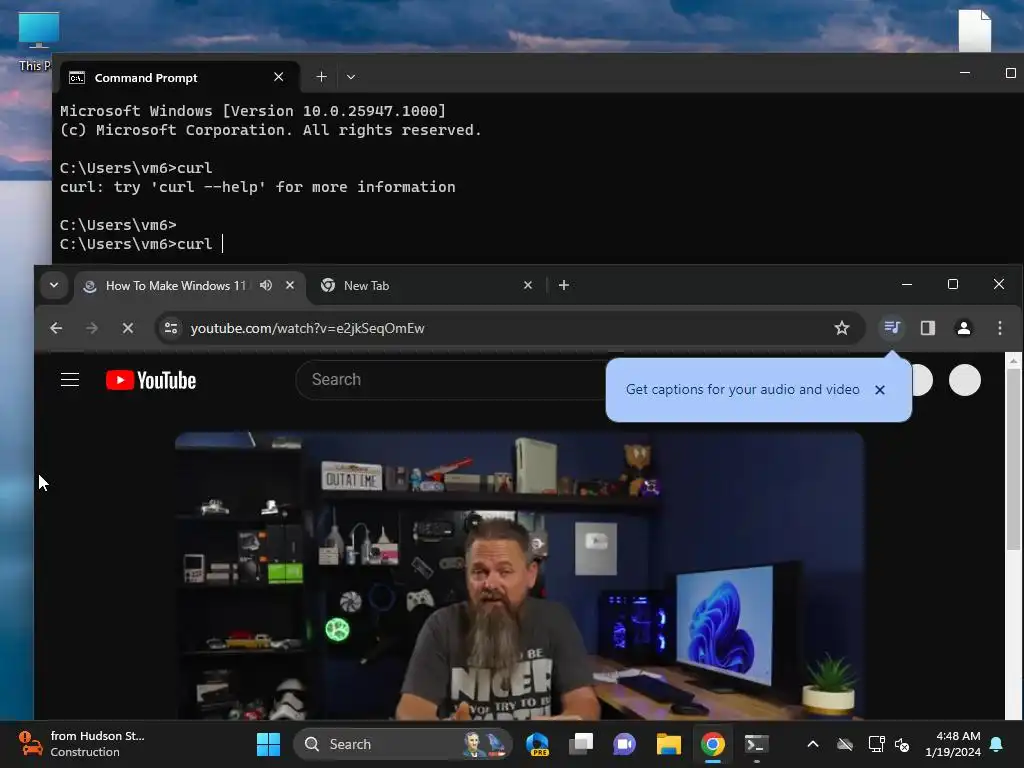1024x768 pixels.
Task: Show hidden system tray icons
Action: tap(813, 744)
